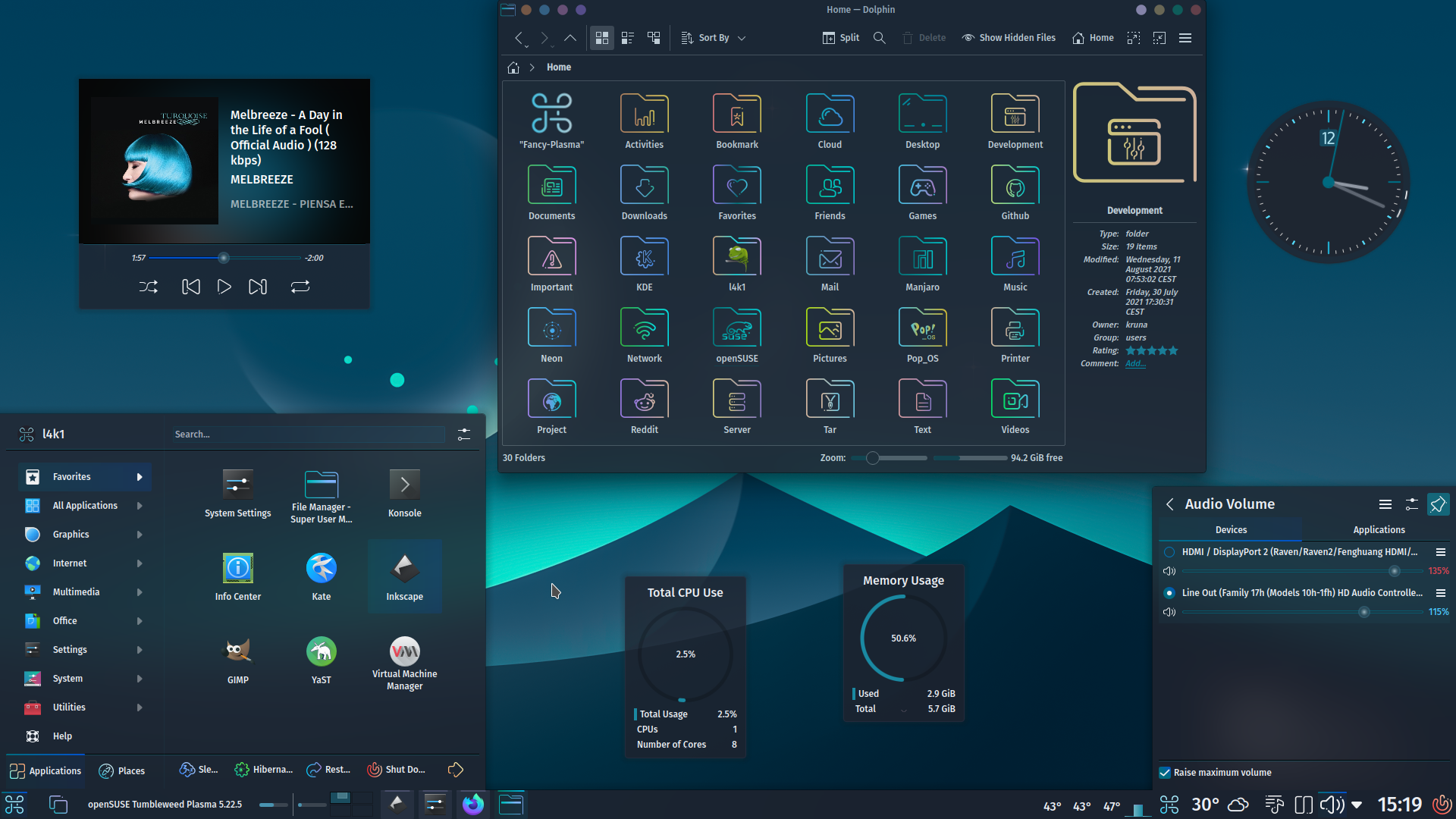Image resolution: width=1456 pixels, height=819 pixels.
Task: Click the Hibernate button
Action: coord(263,770)
